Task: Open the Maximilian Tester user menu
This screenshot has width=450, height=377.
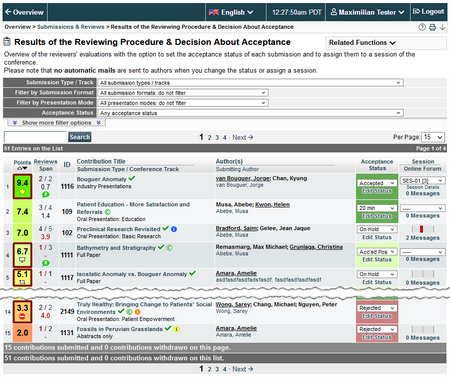Action: [367, 12]
